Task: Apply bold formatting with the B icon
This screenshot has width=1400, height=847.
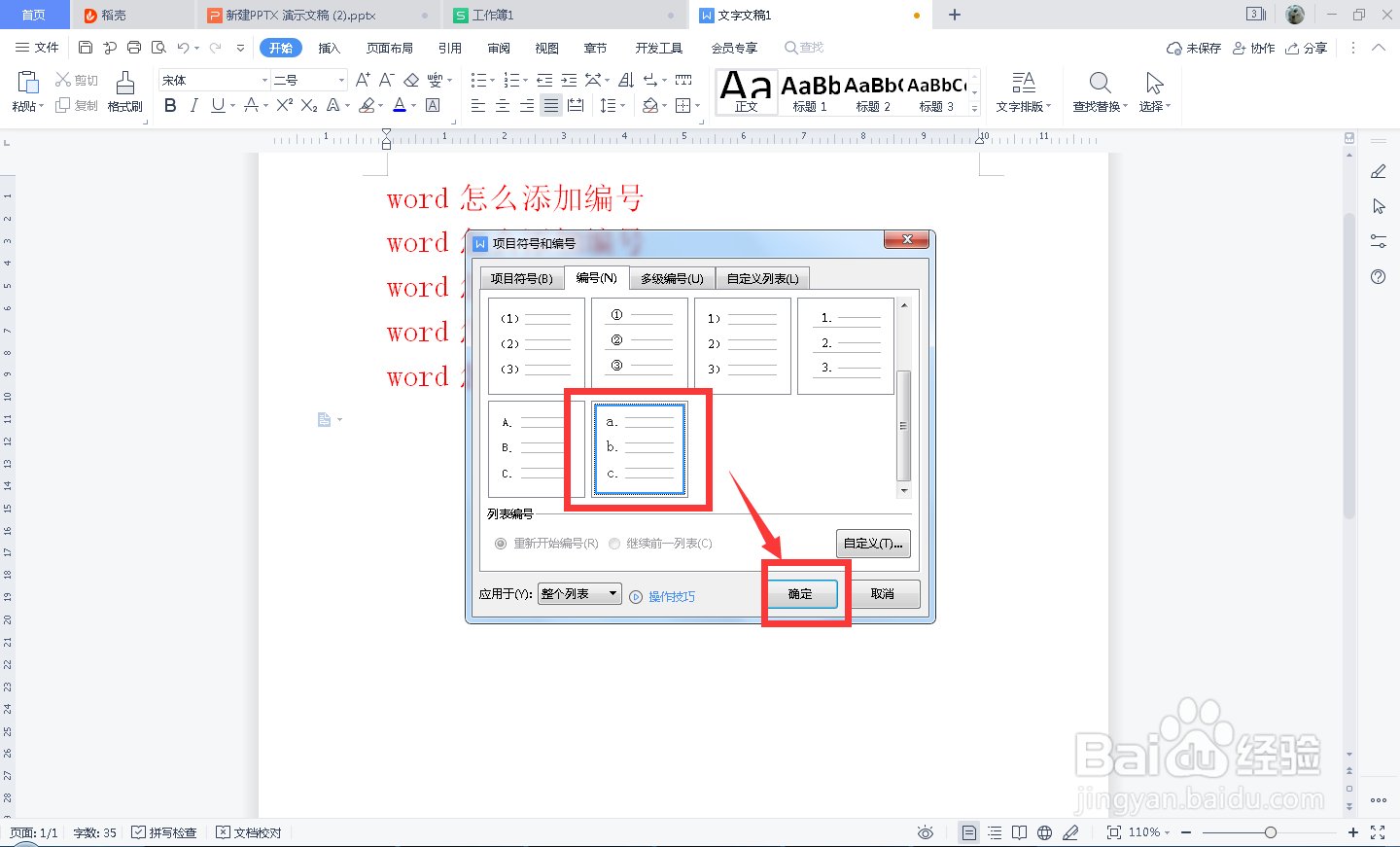Action: tap(170, 105)
